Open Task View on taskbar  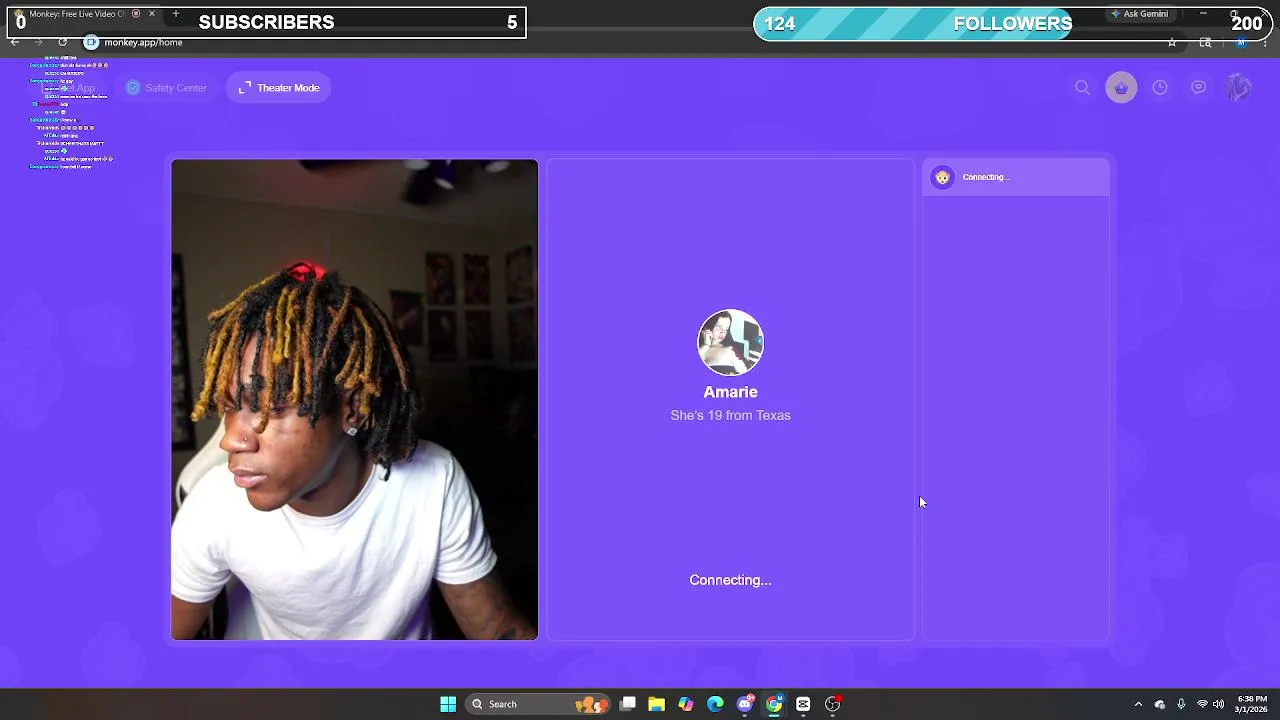point(628,704)
